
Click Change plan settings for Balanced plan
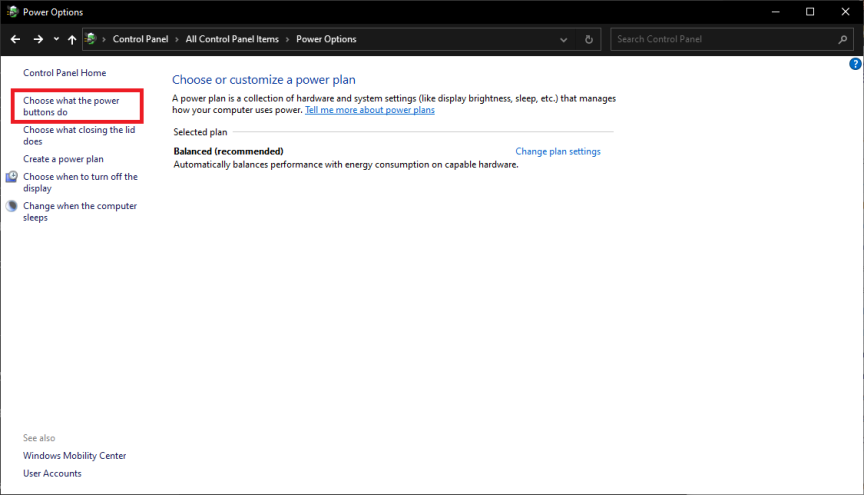coord(557,151)
